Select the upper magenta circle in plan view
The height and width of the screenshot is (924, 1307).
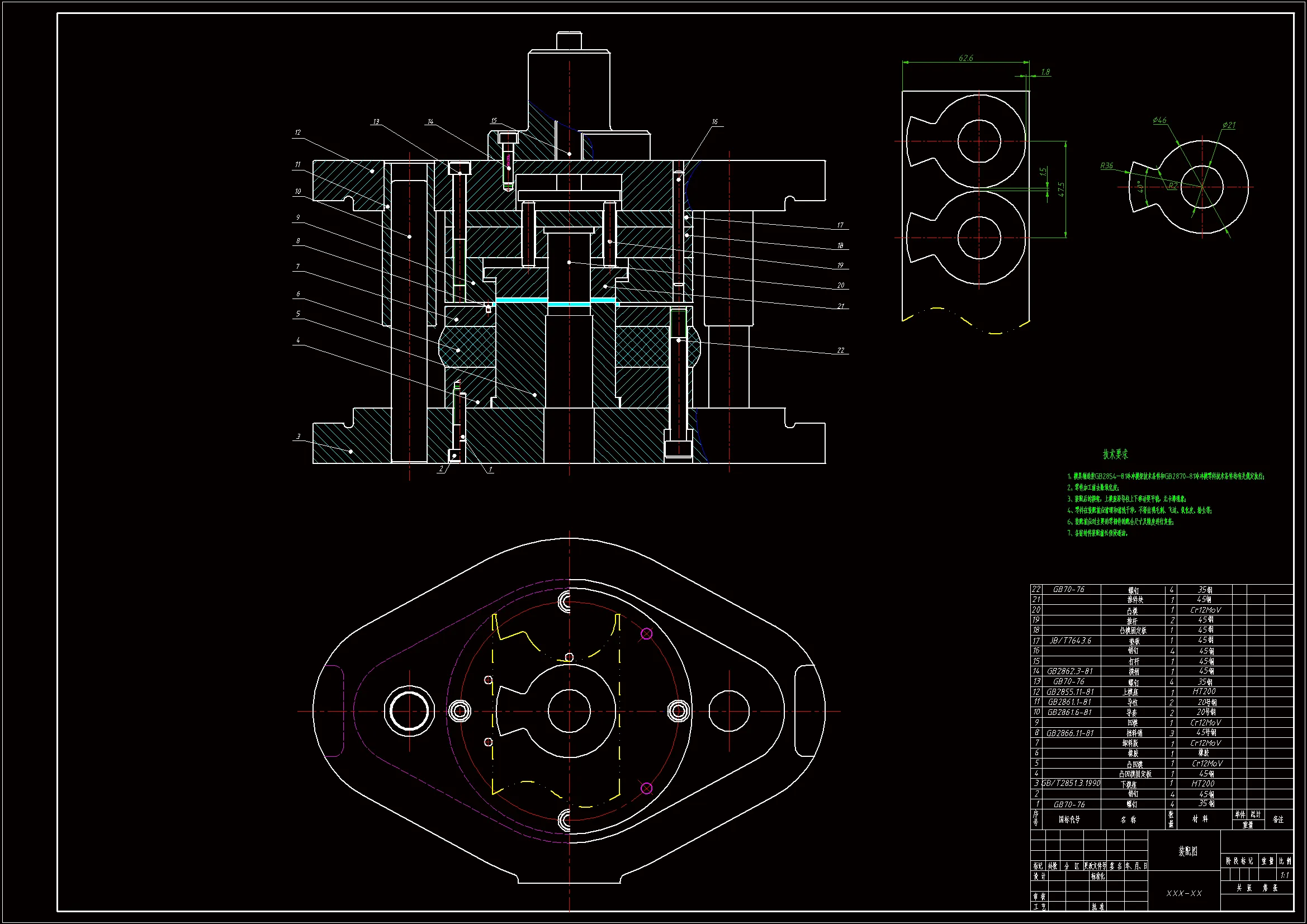pyautogui.click(x=646, y=633)
